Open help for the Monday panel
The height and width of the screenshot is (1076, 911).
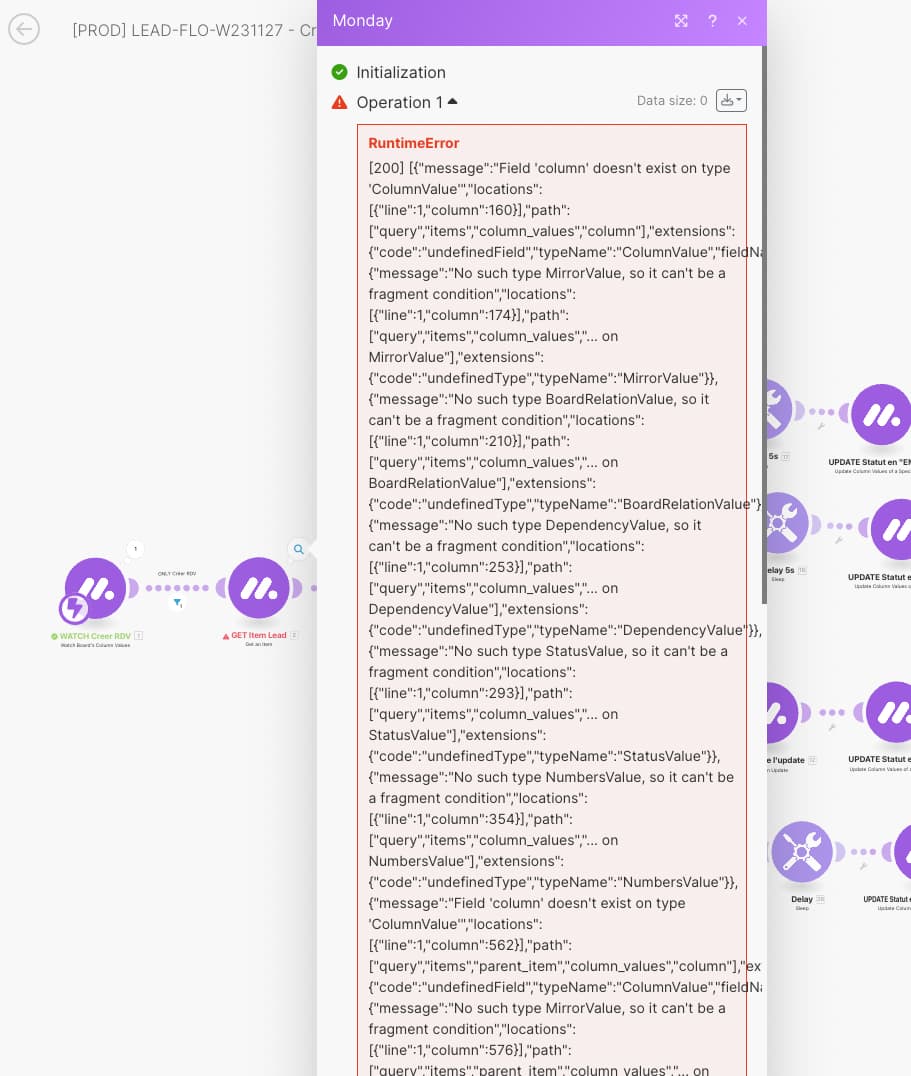712,21
